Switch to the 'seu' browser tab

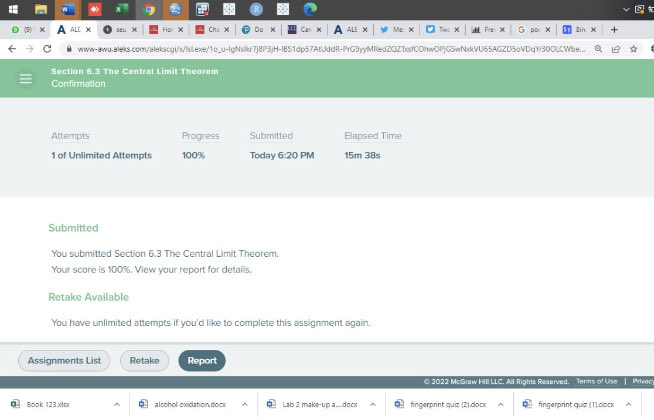(116, 30)
